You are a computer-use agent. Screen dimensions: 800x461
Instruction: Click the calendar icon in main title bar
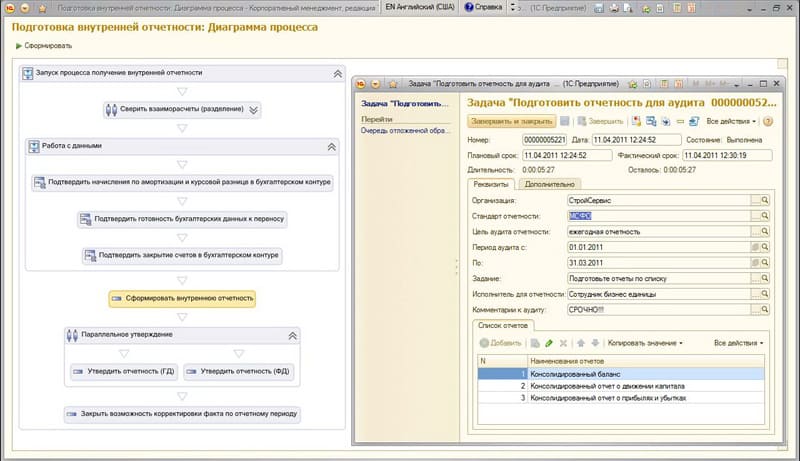click(691, 8)
